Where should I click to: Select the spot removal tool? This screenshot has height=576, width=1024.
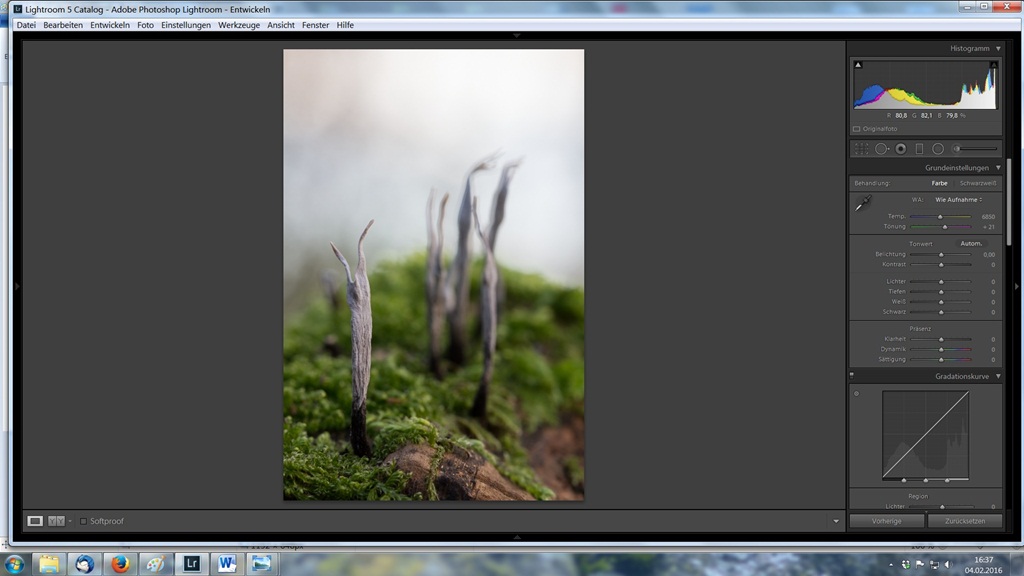click(x=882, y=149)
